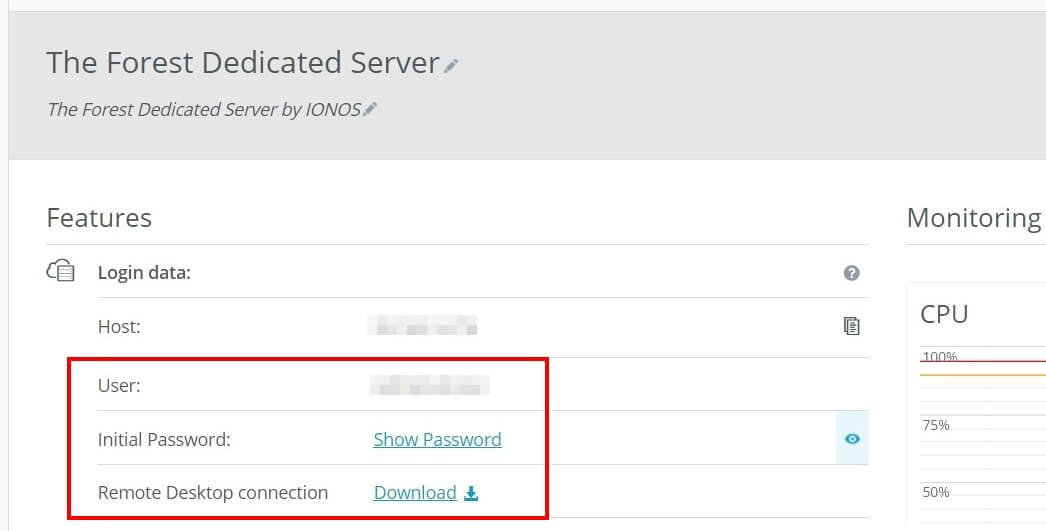The width and height of the screenshot is (1046, 531).
Task: Click the Login data: label
Action: [x=144, y=273]
